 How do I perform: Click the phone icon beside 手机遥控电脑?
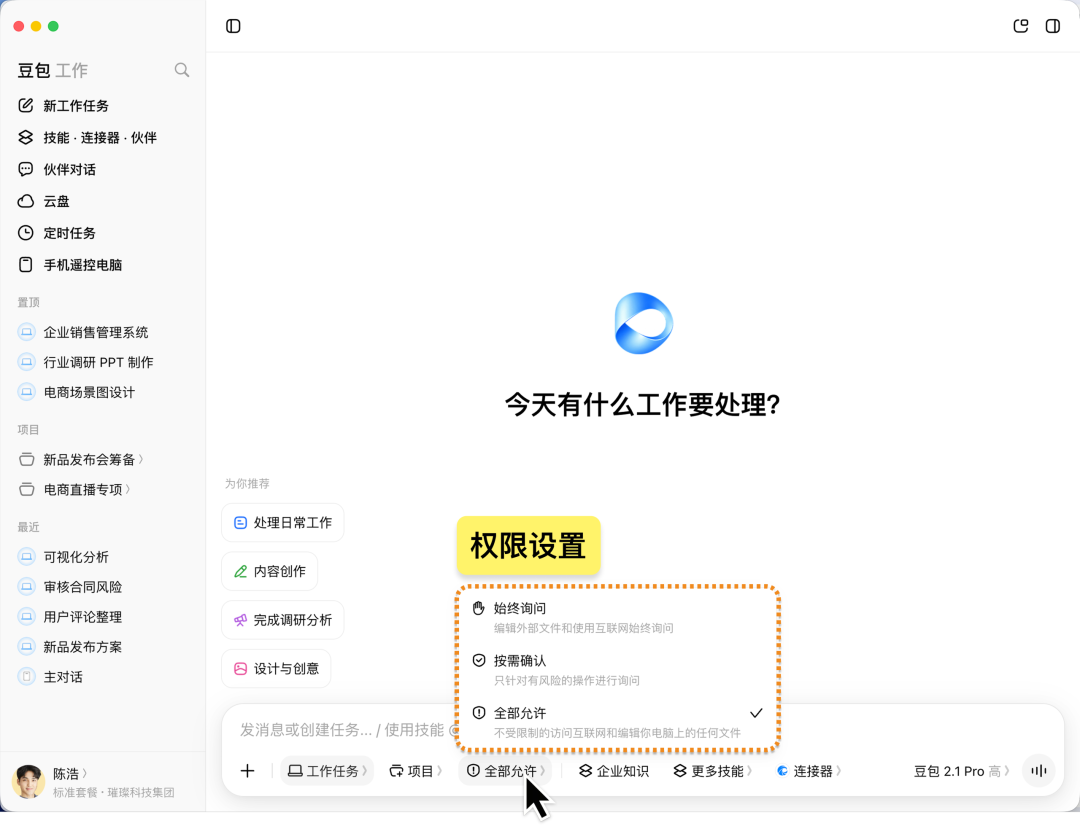click(25, 265)
